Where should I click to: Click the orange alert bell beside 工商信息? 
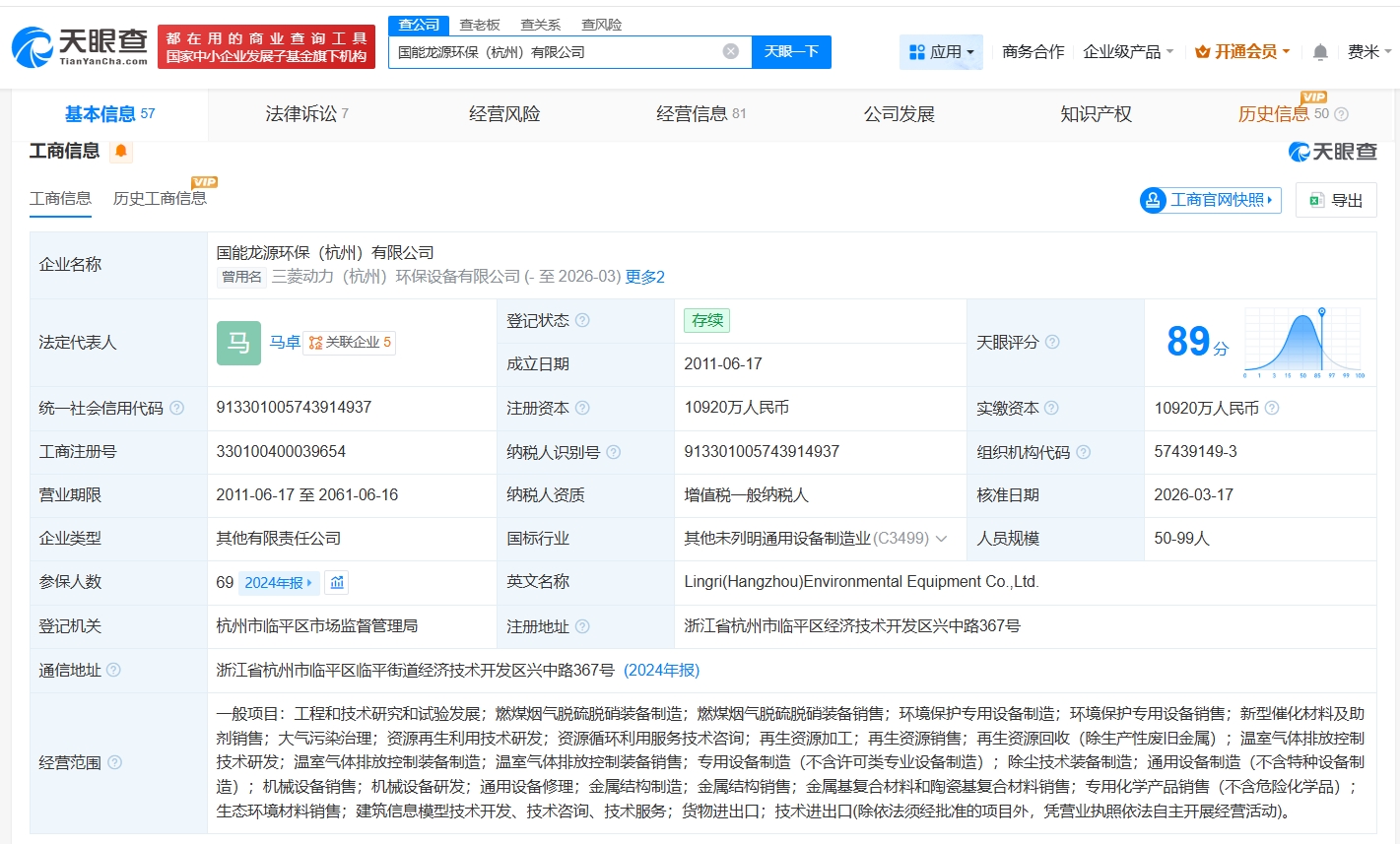pyautogui.click(x=121, y=151)
